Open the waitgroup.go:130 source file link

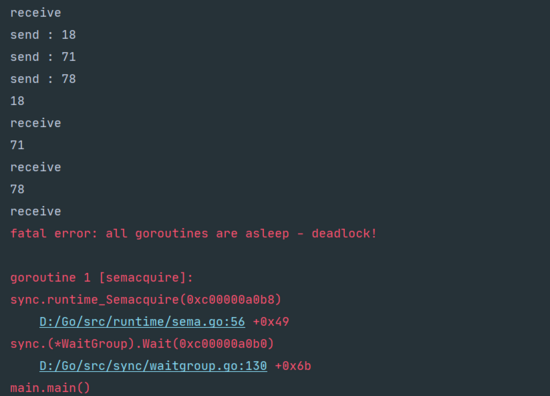click(153, 366)
